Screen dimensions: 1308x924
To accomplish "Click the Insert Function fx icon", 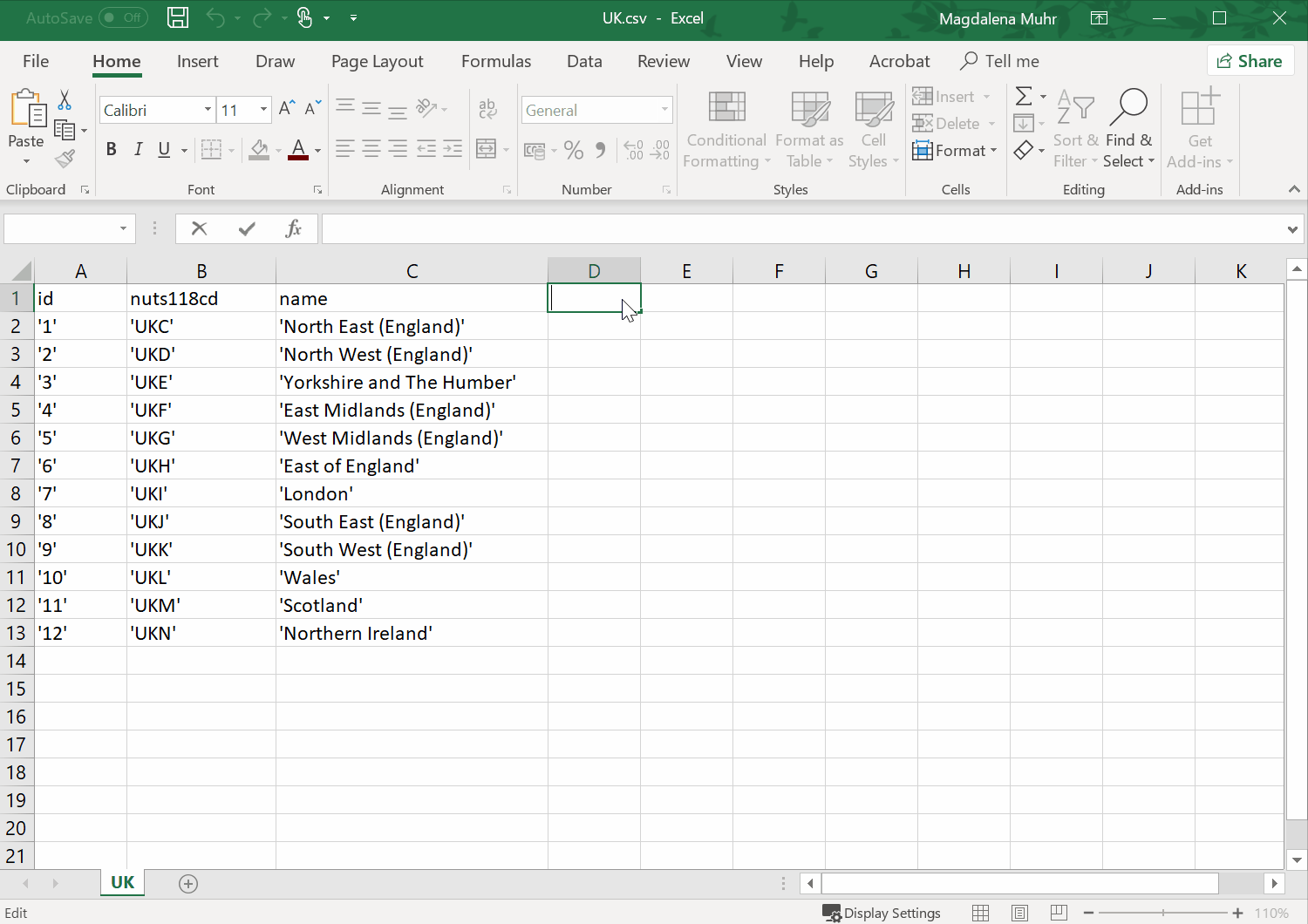I will (x=294, y=228).
